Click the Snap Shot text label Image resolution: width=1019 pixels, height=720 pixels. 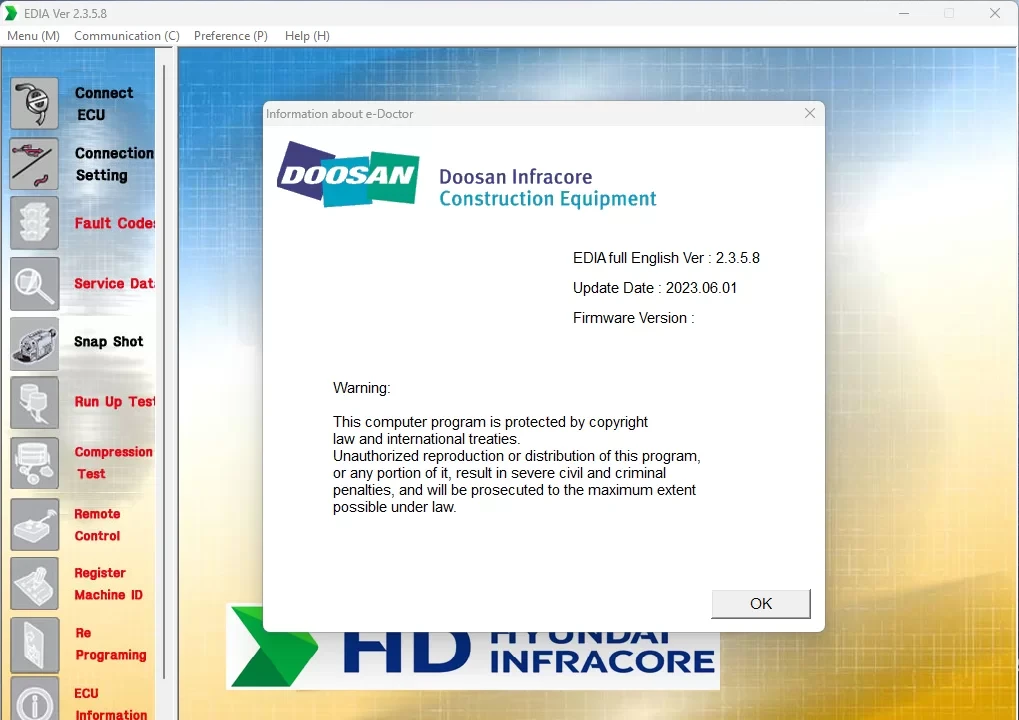pos(109,342)
